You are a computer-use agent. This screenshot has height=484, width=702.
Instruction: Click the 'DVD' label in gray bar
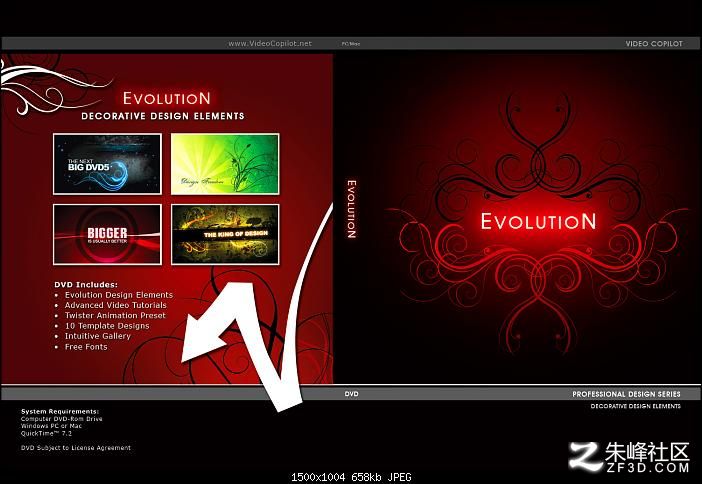click(351, 394)
